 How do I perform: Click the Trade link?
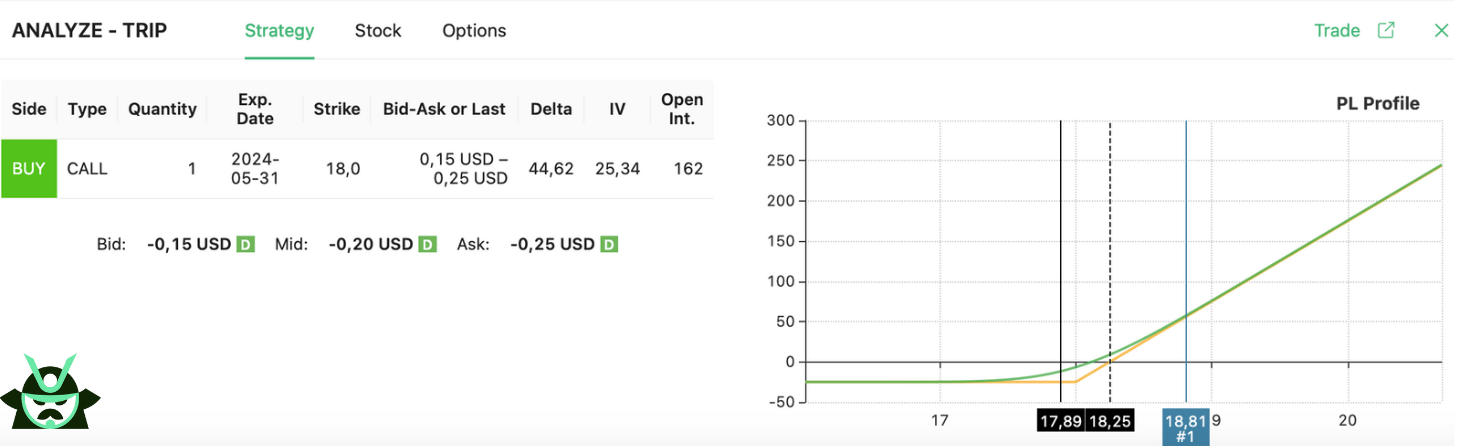click(1337, 30)
